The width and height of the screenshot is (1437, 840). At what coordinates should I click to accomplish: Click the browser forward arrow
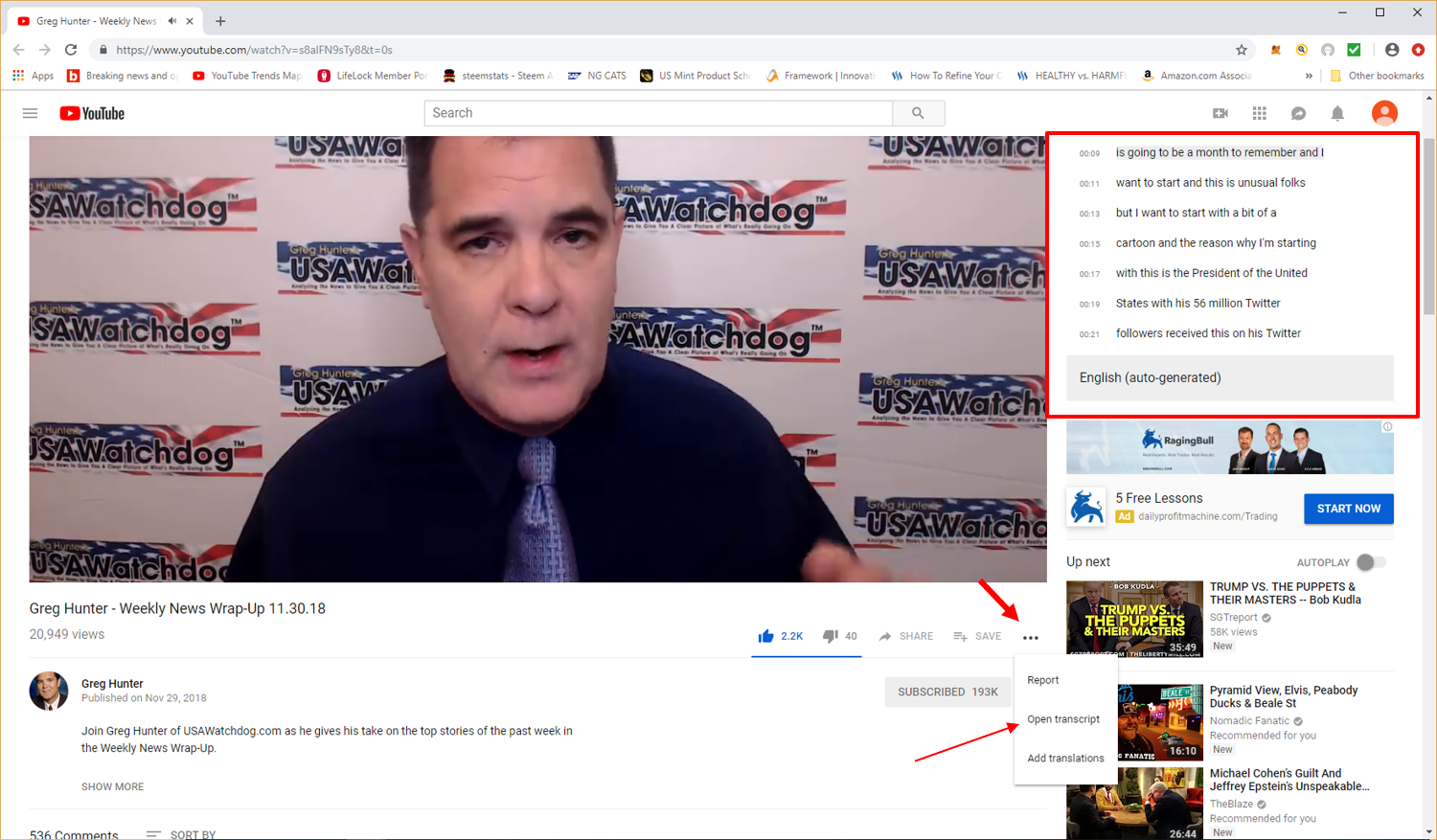point(45,50)
